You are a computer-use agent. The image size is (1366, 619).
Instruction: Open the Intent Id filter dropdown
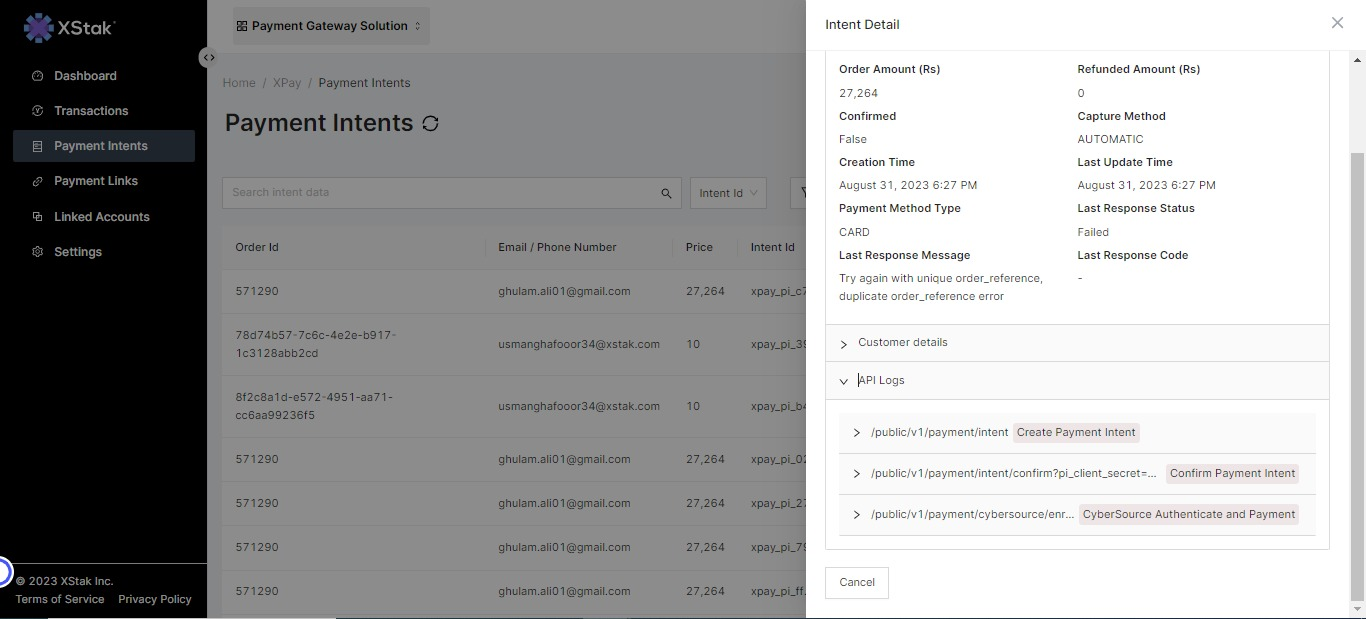(728, 193)
